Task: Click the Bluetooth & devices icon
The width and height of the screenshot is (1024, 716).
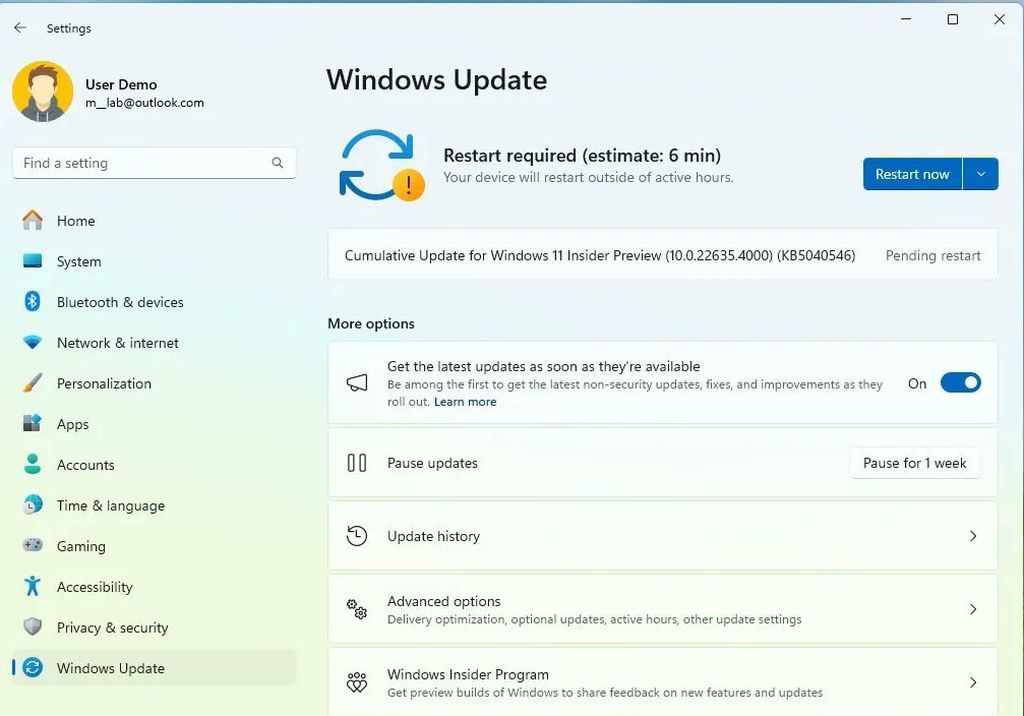Action: click(33, 302)
